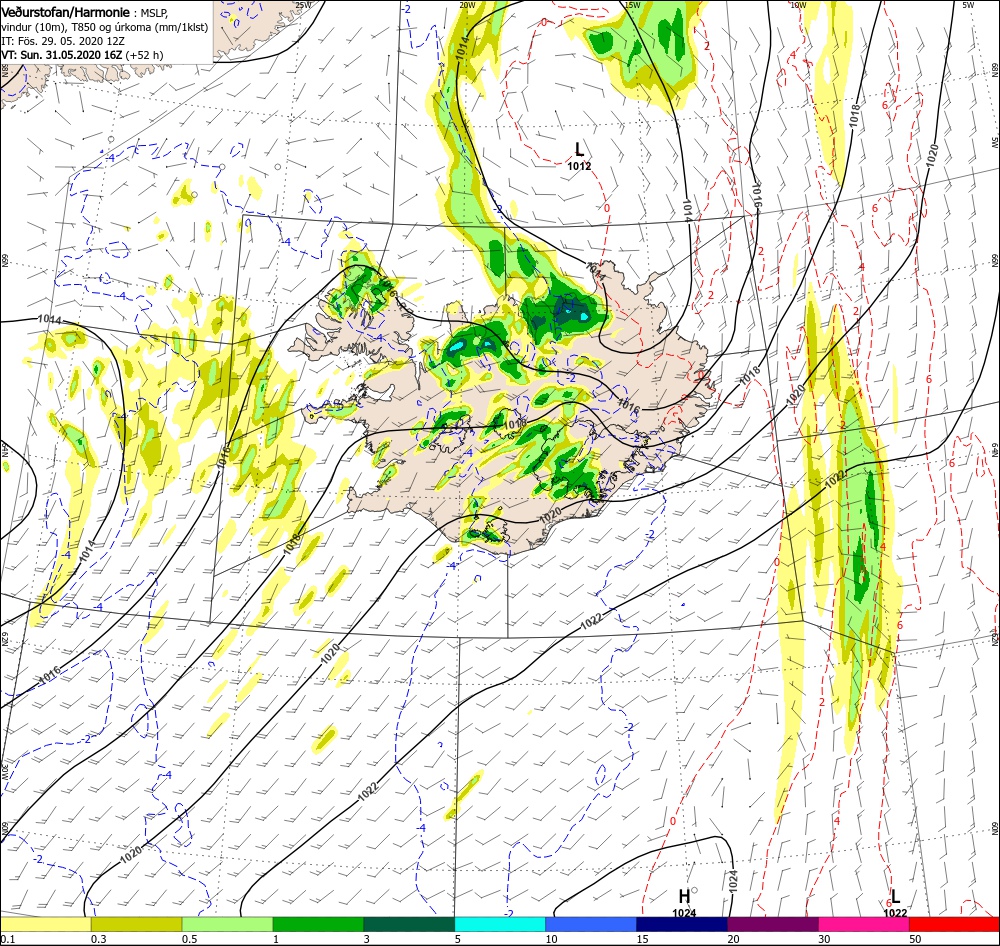Select the green 1 mm legend swatch

[318, 924]
